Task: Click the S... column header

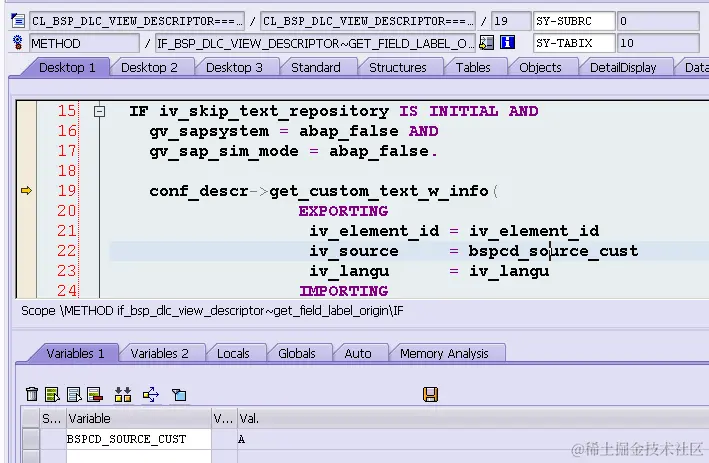Action: point(52,418)
